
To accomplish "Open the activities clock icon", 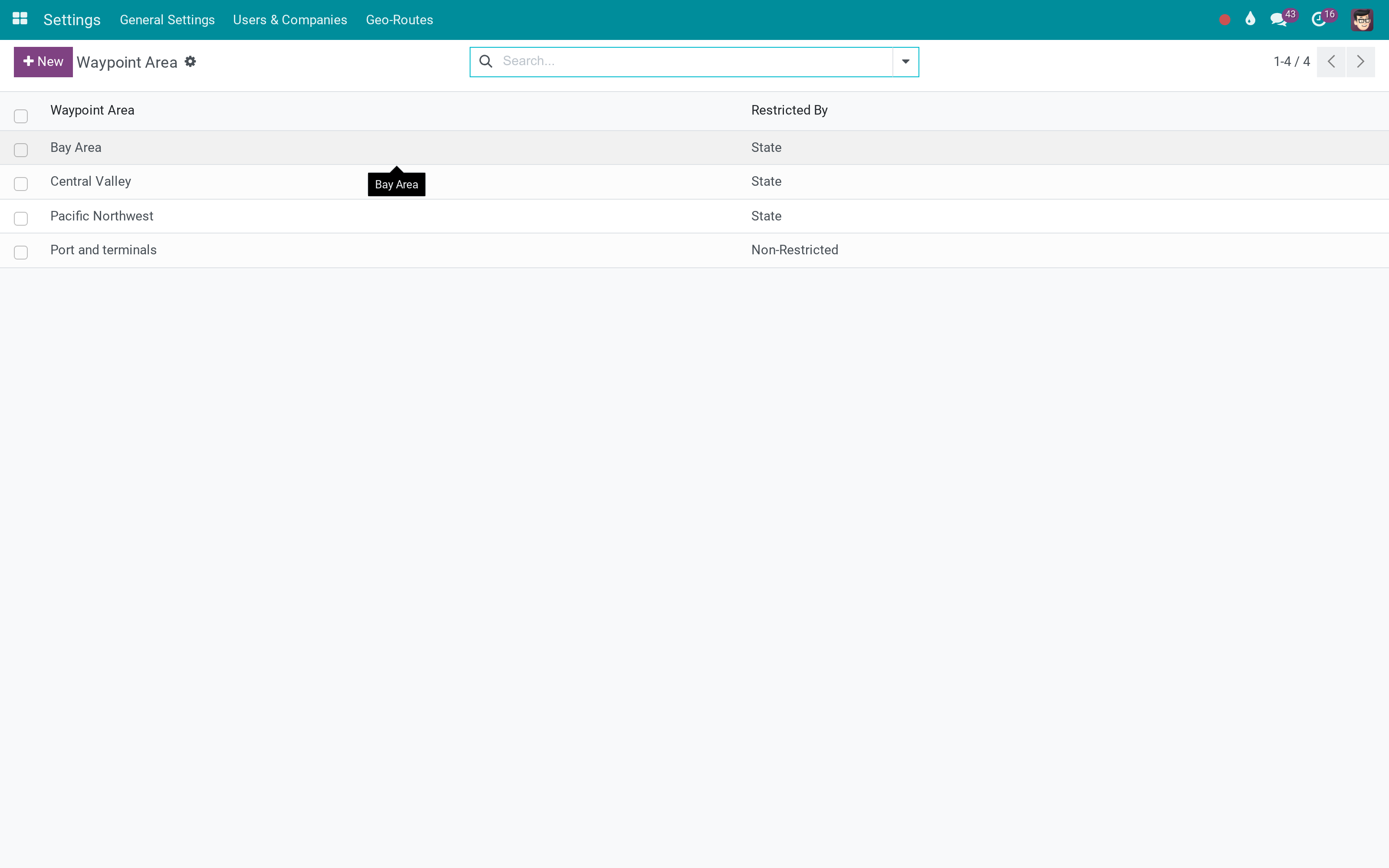I will click(x=1318, y=20).
